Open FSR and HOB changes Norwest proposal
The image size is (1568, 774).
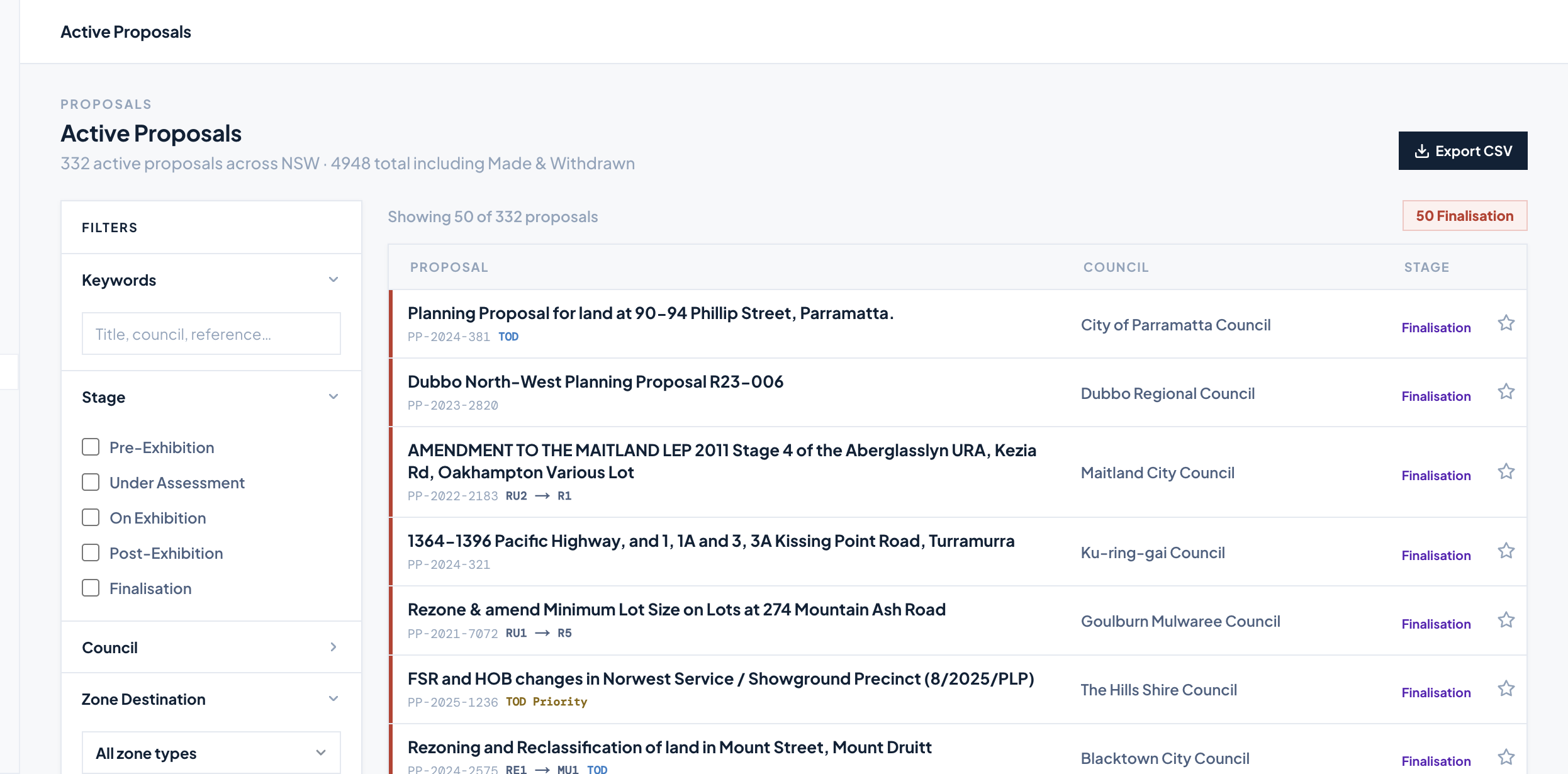point(721,678)
